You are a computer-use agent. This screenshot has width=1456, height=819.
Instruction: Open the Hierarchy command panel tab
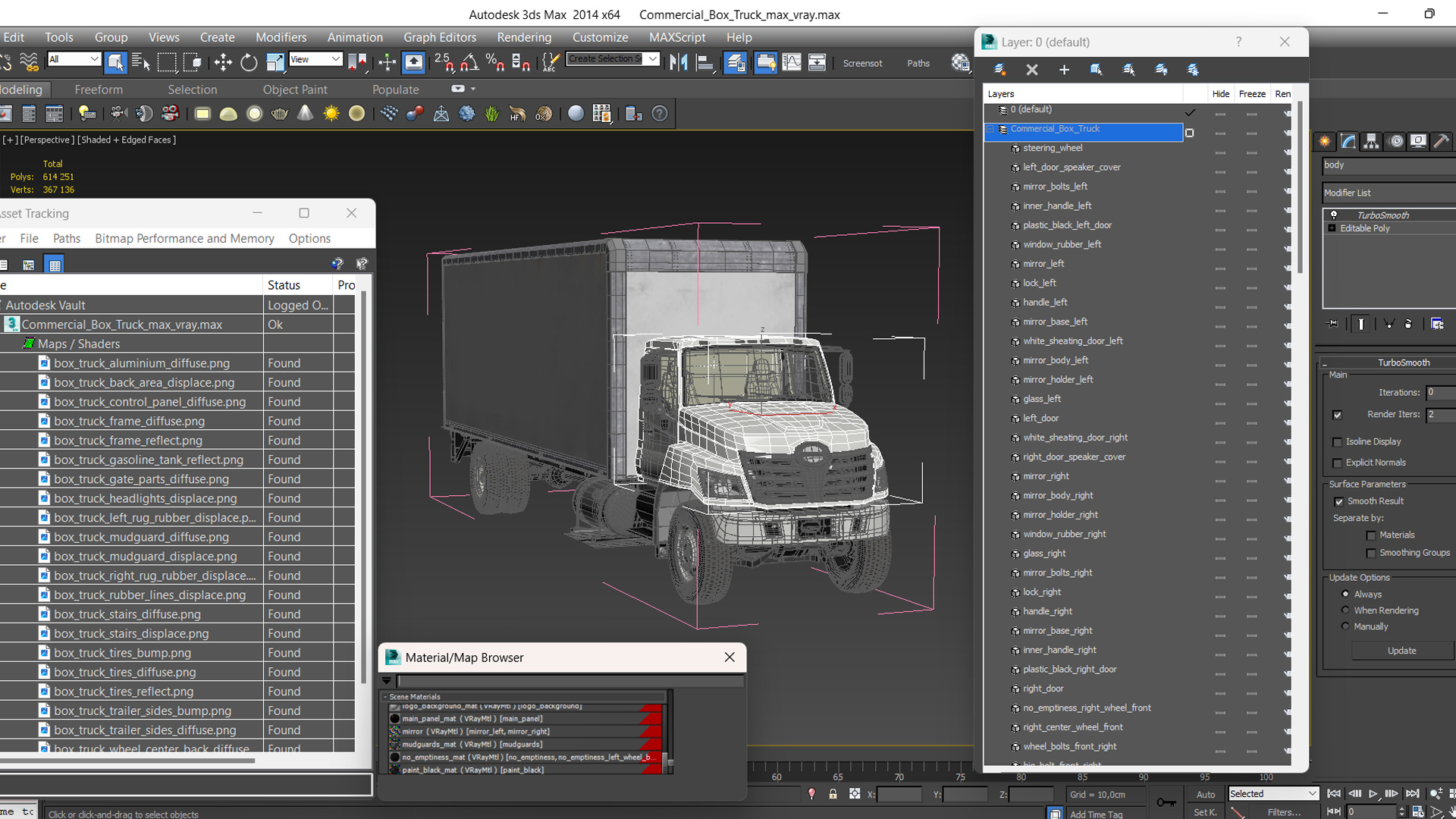(1371, 141)
